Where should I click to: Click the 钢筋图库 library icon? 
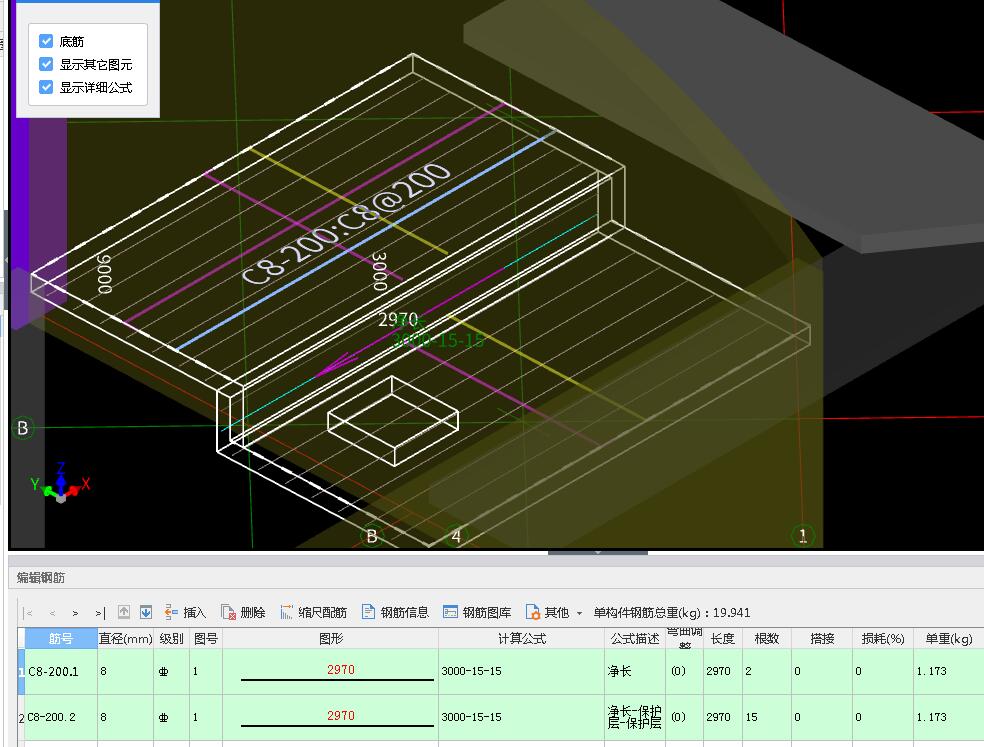(450, 612)
